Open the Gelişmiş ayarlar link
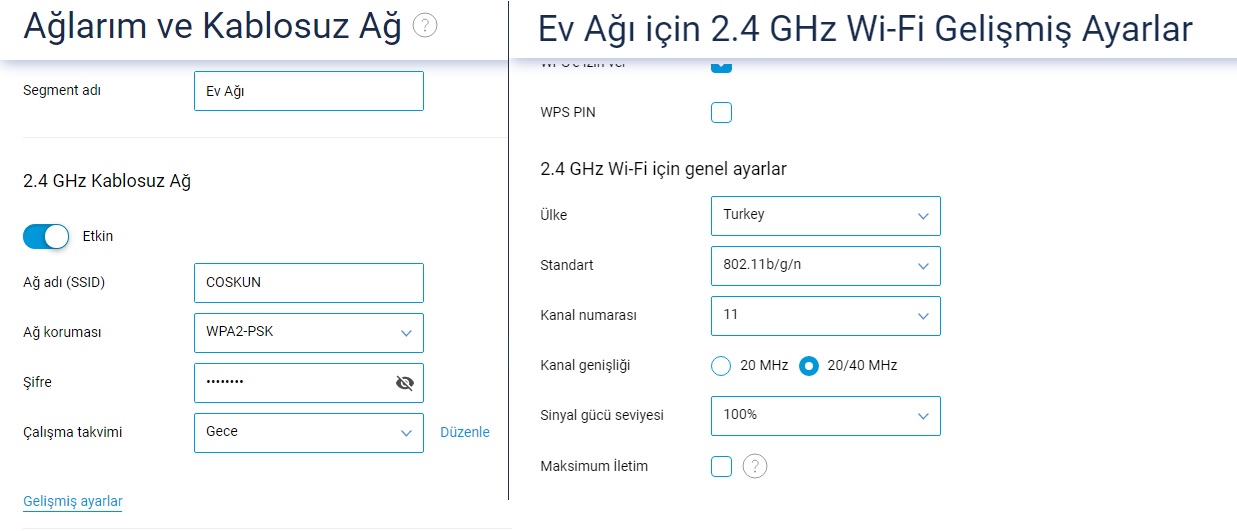This screenshot has width=1237, height=531. tap(73, 501)
